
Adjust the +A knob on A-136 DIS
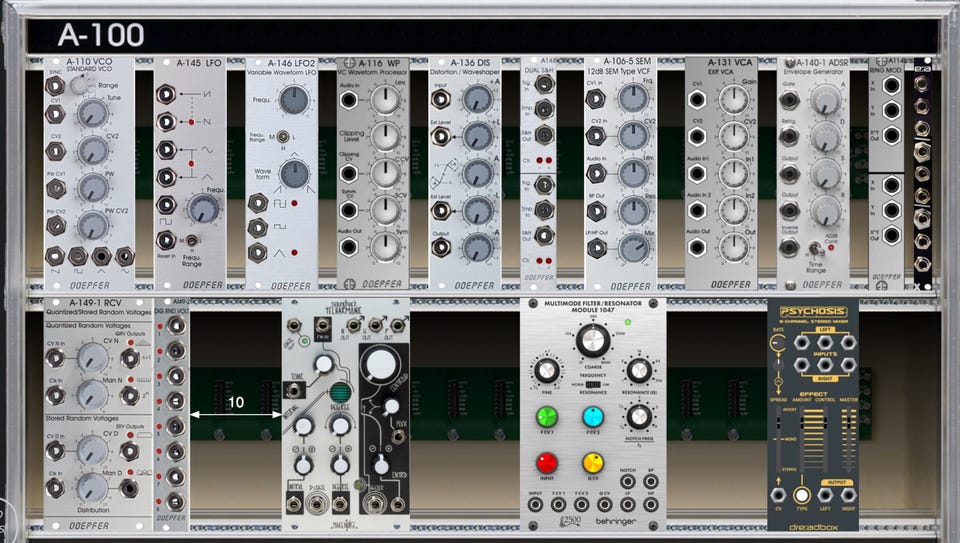[477, 99]
